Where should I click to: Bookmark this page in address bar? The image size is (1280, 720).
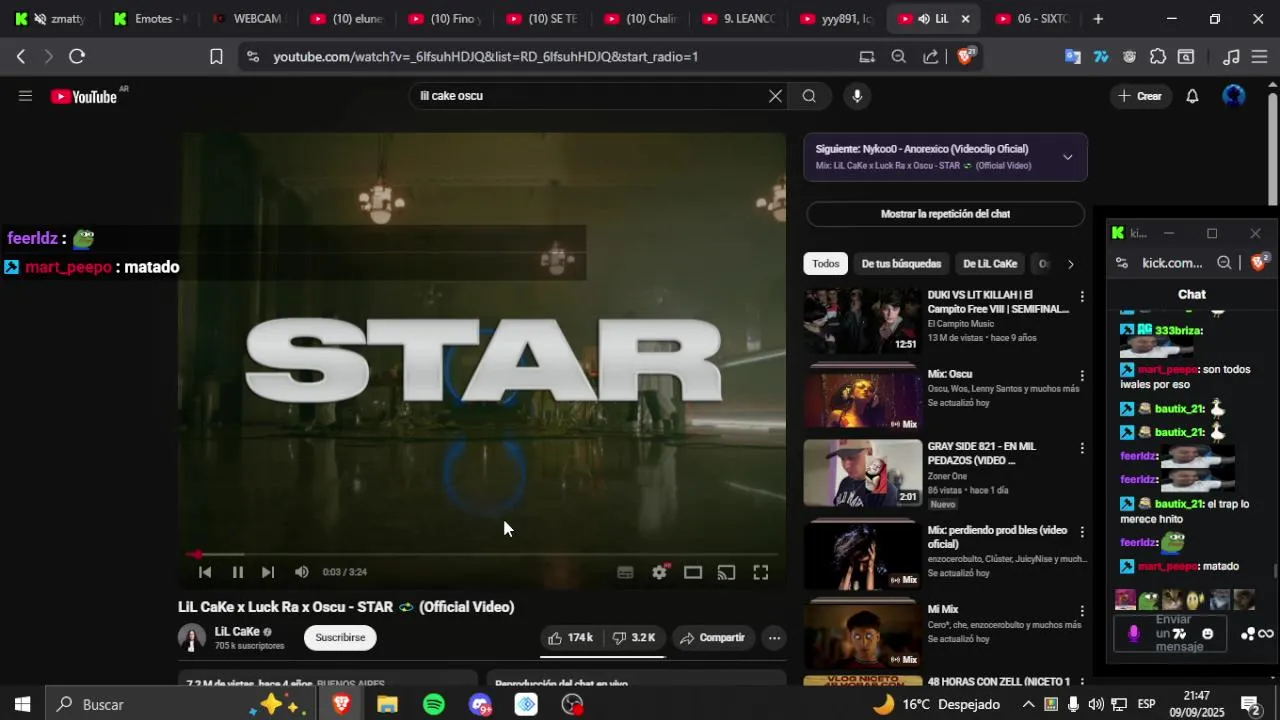[x=216, y=57]
